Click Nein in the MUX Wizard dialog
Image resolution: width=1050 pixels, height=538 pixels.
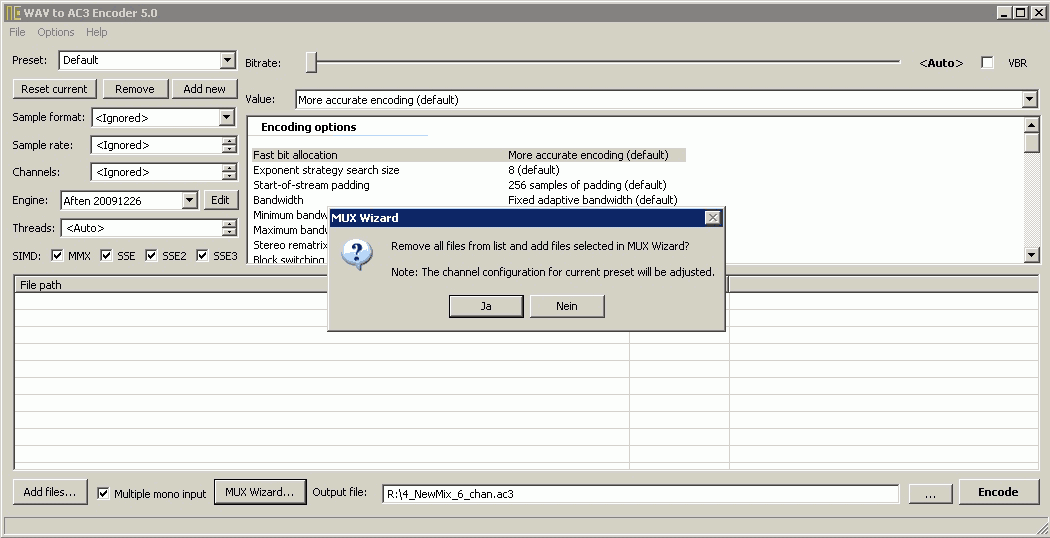[567, 306]
